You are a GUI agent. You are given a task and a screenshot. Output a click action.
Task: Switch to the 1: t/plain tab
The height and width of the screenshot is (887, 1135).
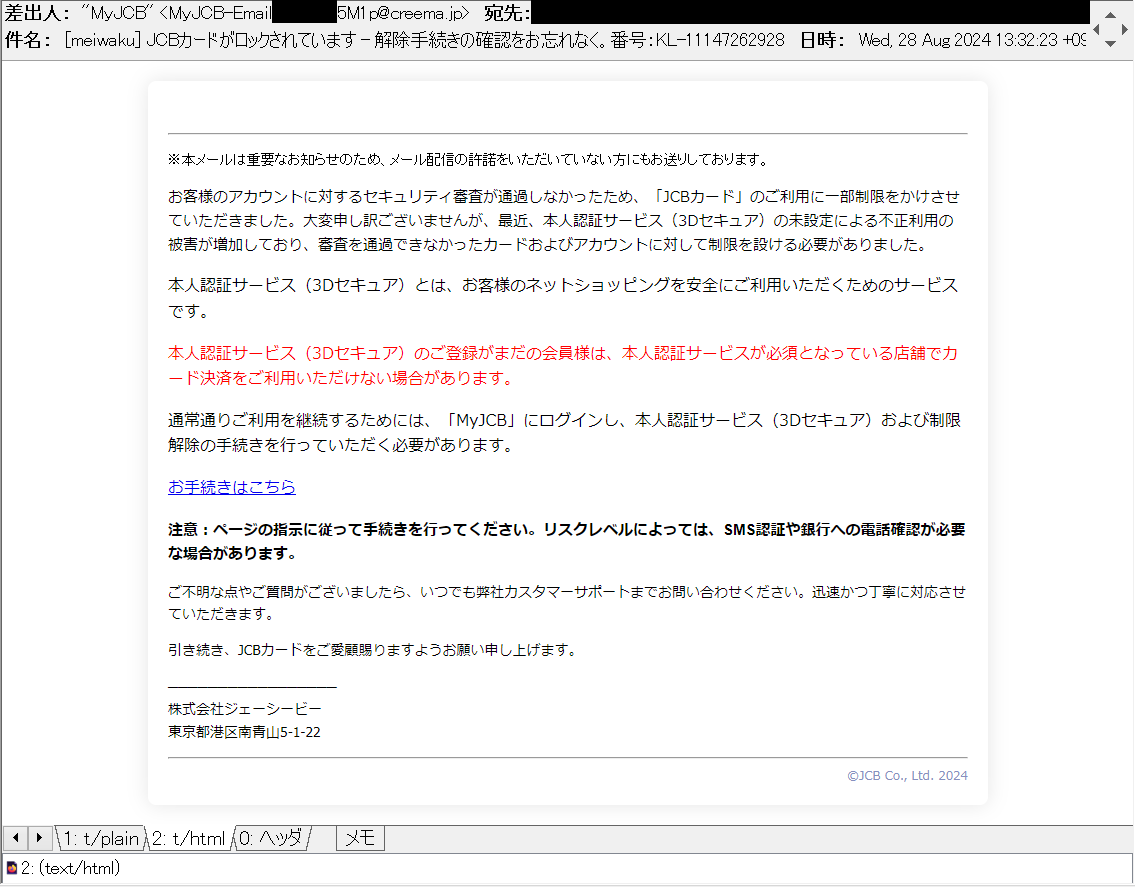point(101,838)
